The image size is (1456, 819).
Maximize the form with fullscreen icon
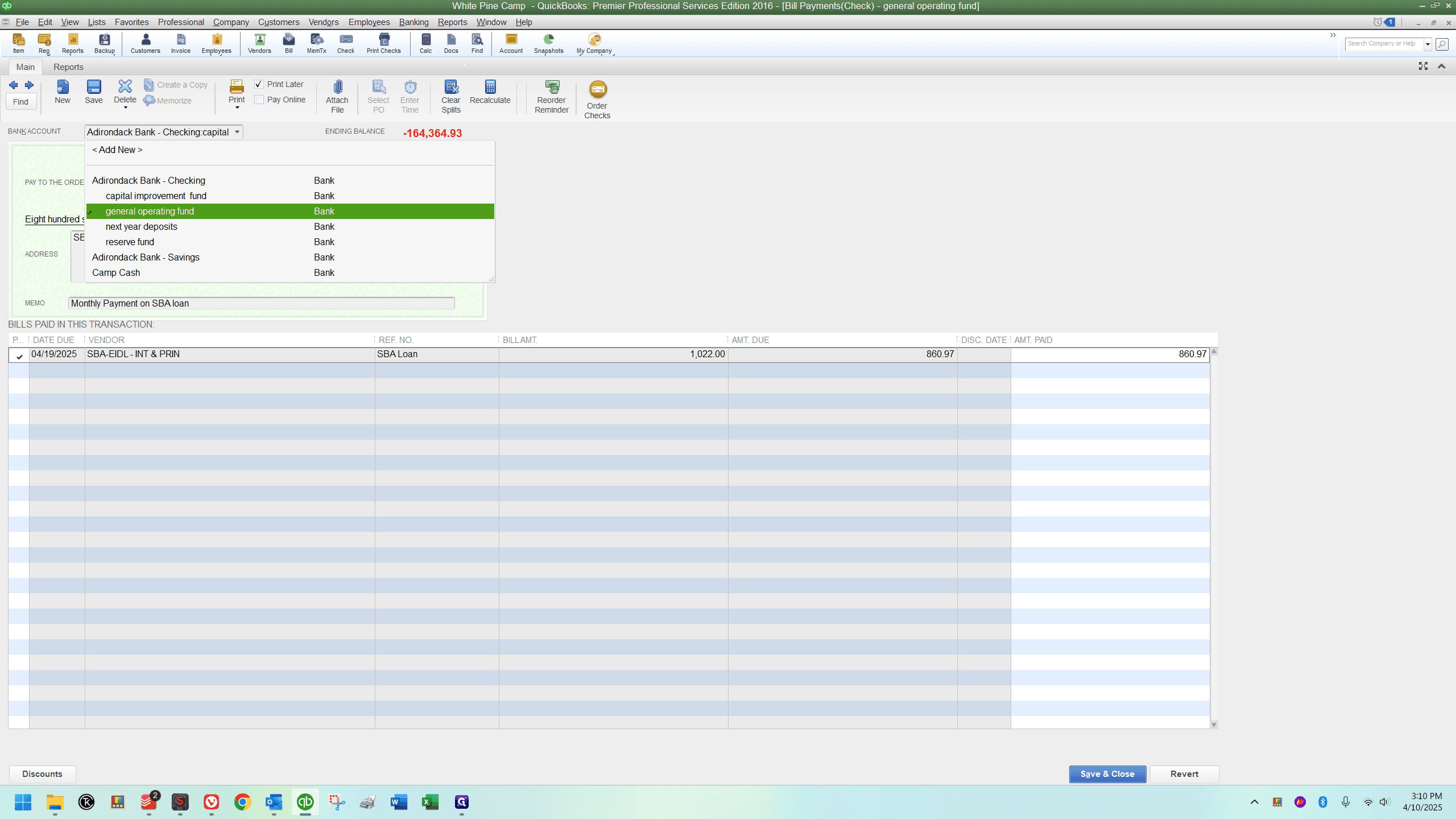click(1423, 67)
